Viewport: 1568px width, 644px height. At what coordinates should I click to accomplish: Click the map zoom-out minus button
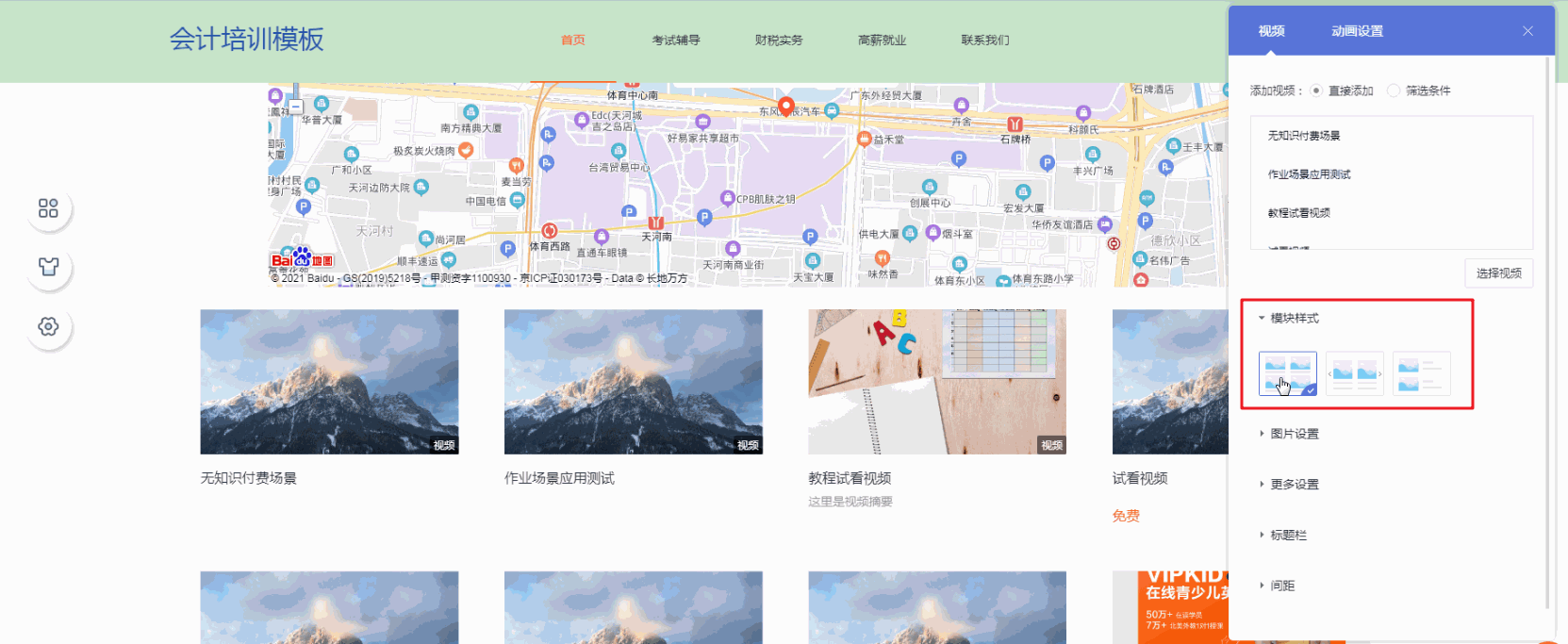296,107
